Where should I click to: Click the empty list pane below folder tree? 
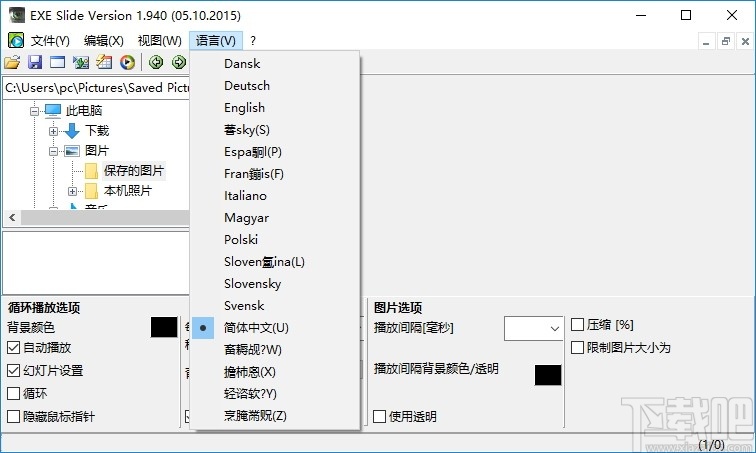click(x=96, y=263)
